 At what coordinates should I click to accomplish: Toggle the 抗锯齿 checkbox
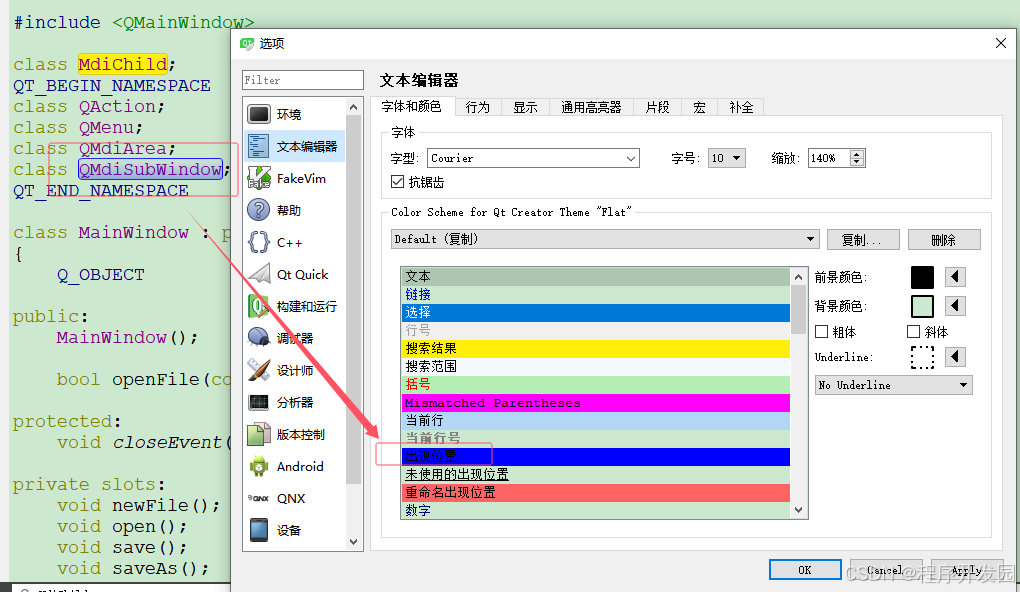pyautogui.click(x=397, y=182)
